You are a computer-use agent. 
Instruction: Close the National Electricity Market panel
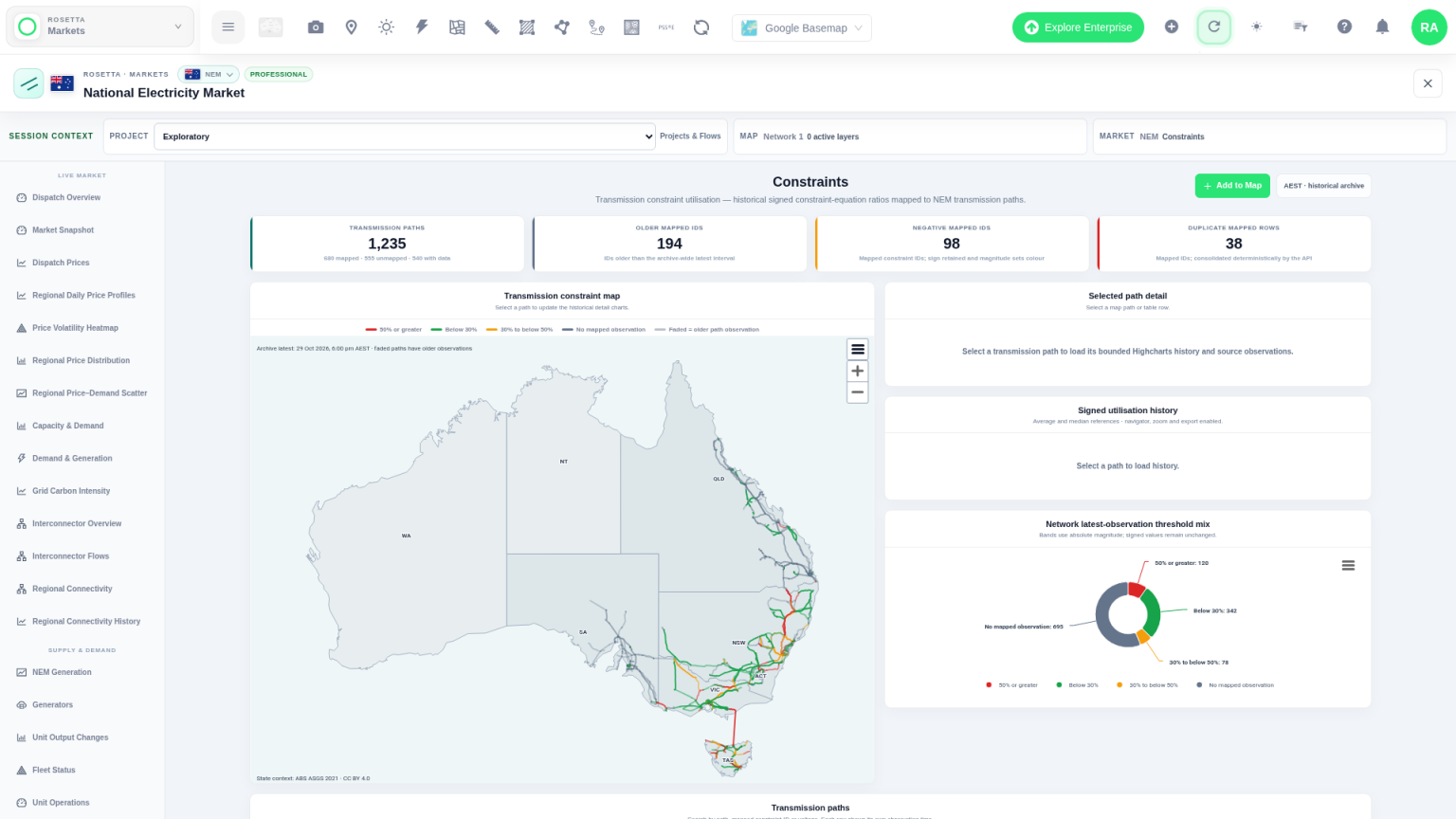1428,83
